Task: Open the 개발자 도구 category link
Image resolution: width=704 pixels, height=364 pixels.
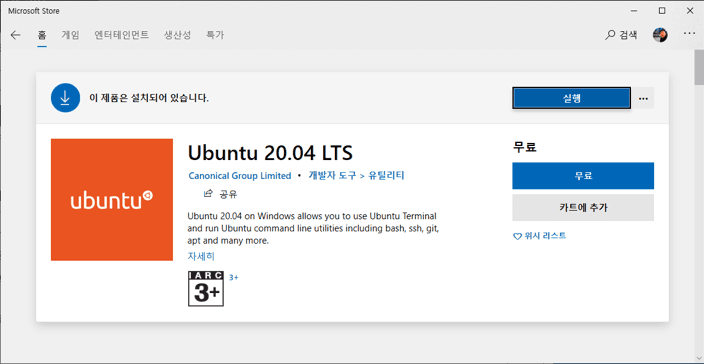Action: [x=333, y=175]
